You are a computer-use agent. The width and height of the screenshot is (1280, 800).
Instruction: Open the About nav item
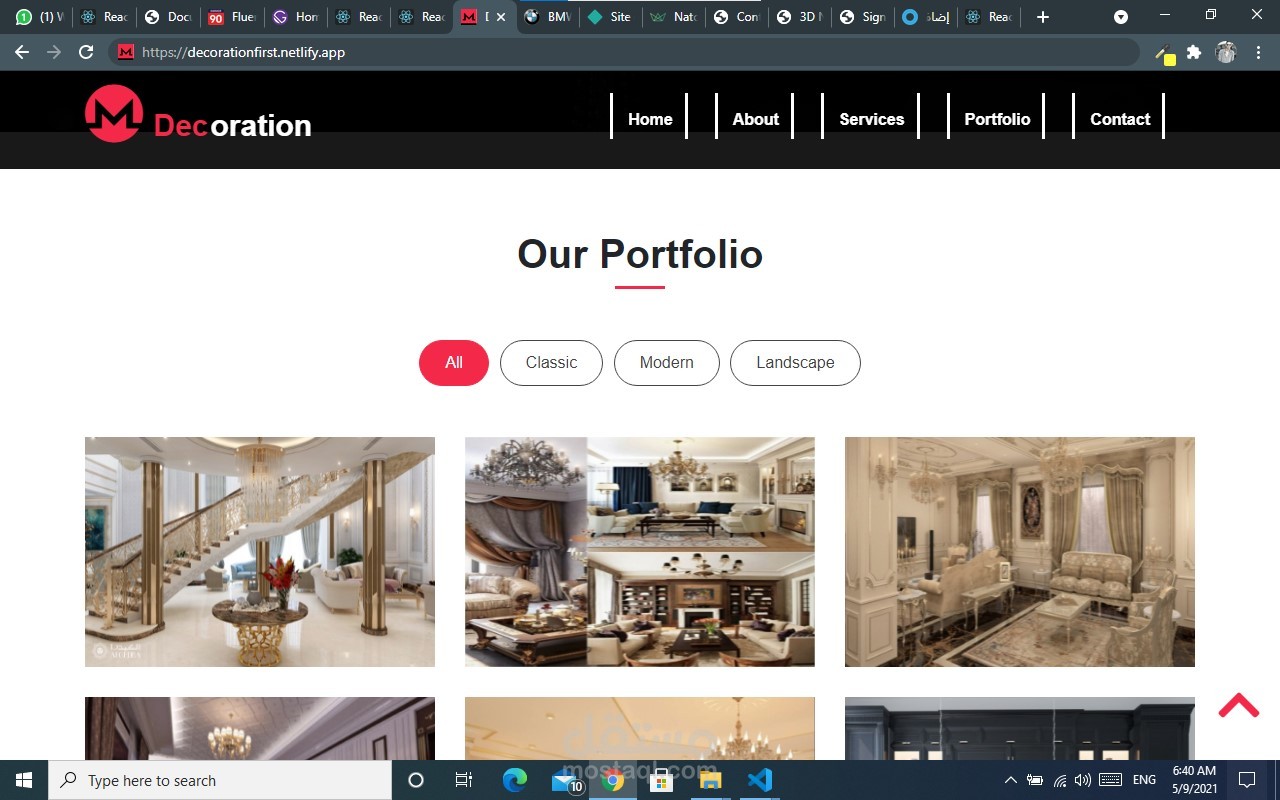(755, 119)
